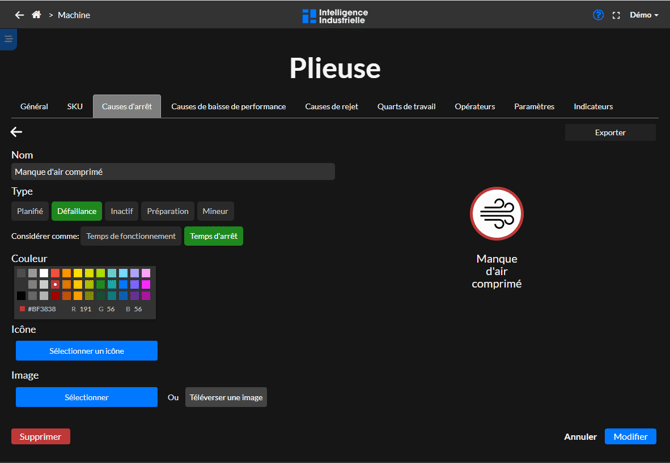Switch to the Quarts de travail tab

[x=406, y=106]
